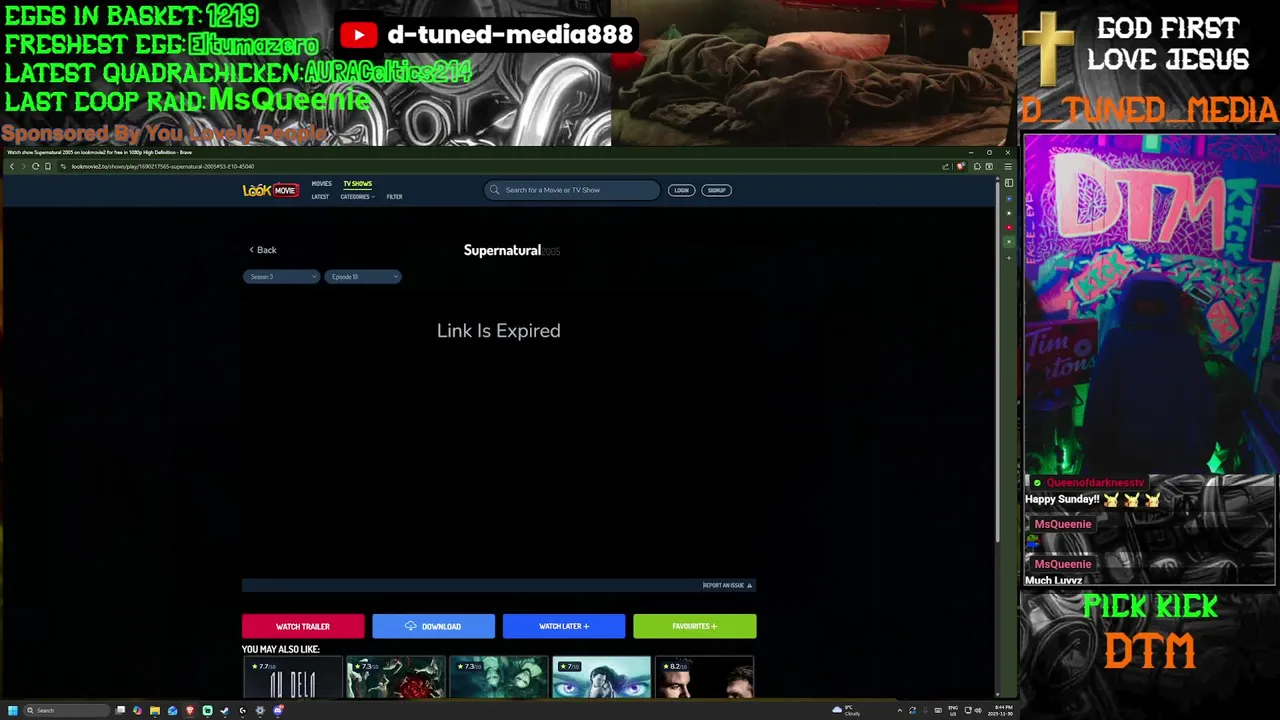The height and width of the screenshot is (720, 1280).
Task: Open recommended thumbnail rated 8.2
Action: [704, 677]
